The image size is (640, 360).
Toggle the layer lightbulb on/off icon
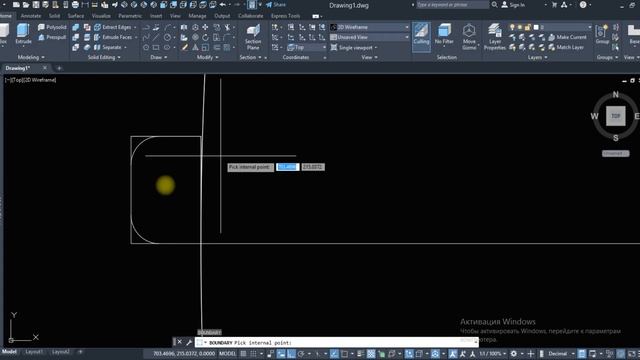click(512, 27)
